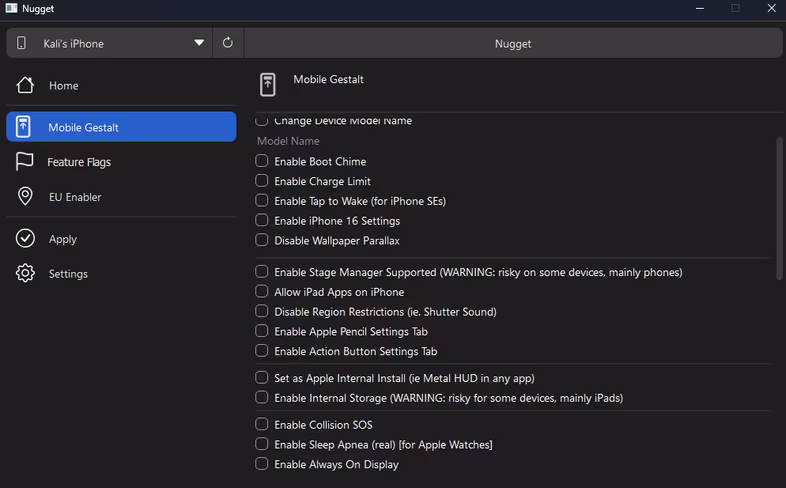This screenshot has height=488, width=786.
Task: Click the options list vertical scrollbar
Action: tap(779, 208)
